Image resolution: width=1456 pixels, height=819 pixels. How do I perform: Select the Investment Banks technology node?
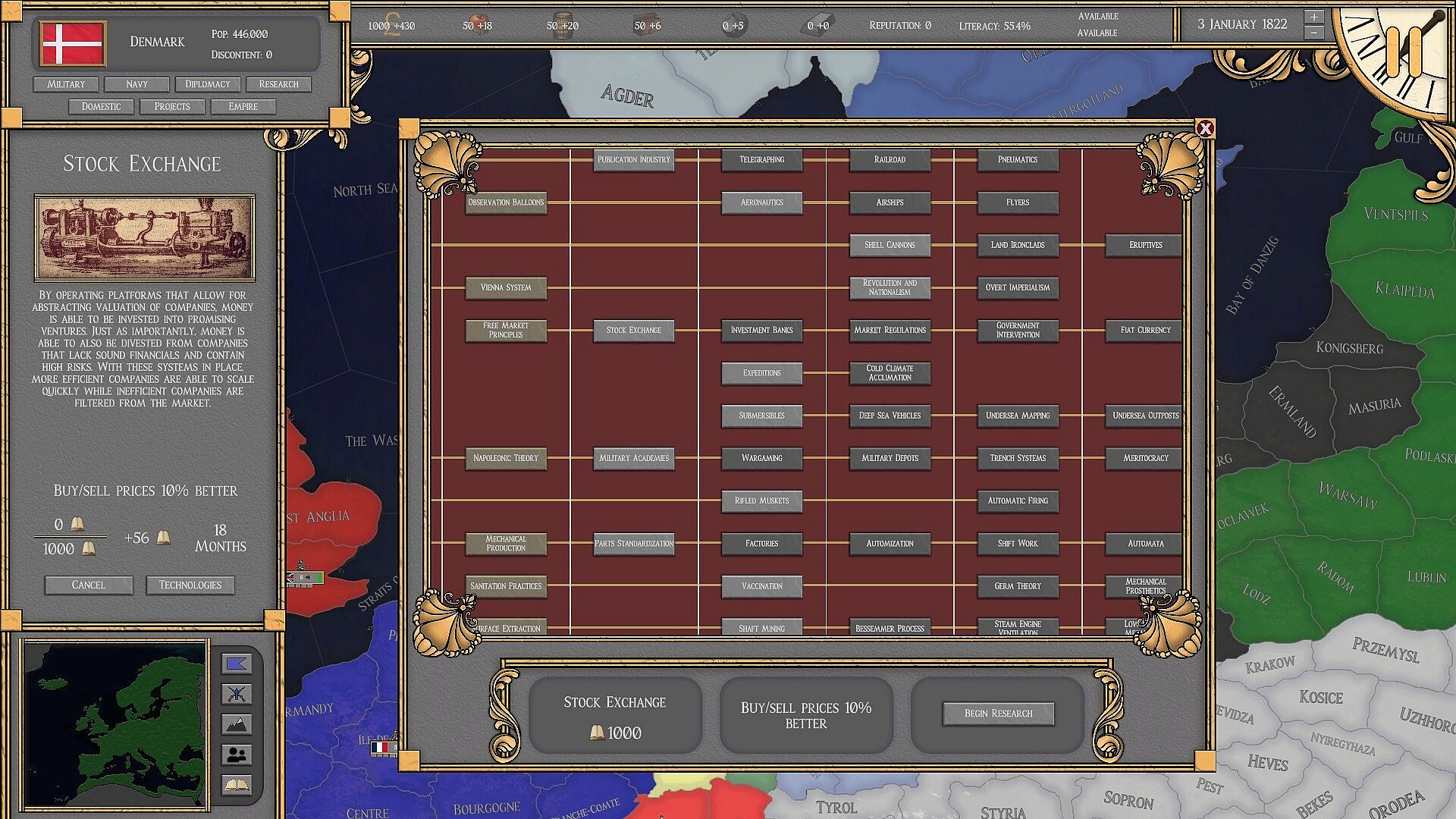pos(761,330)
